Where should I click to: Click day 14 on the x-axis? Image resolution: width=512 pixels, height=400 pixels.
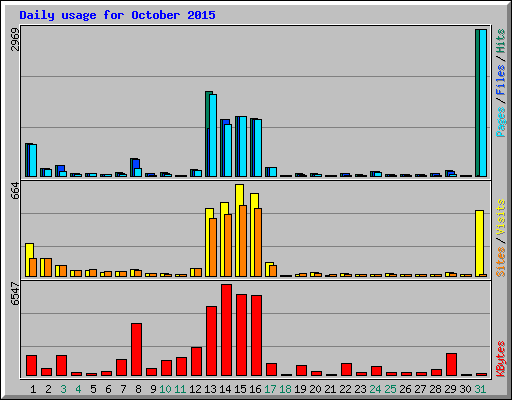tap(225, 389)
